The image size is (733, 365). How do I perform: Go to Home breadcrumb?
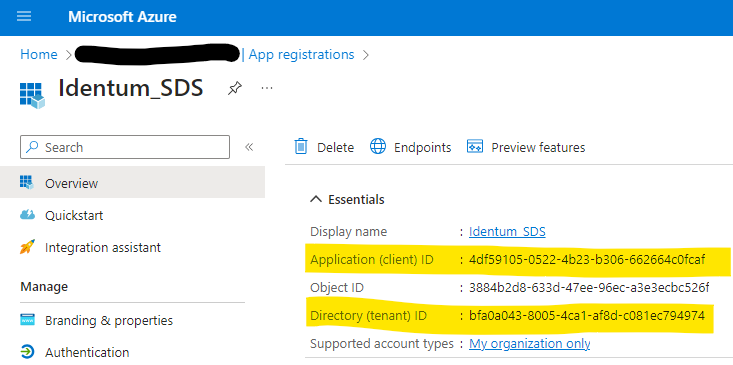39,55
